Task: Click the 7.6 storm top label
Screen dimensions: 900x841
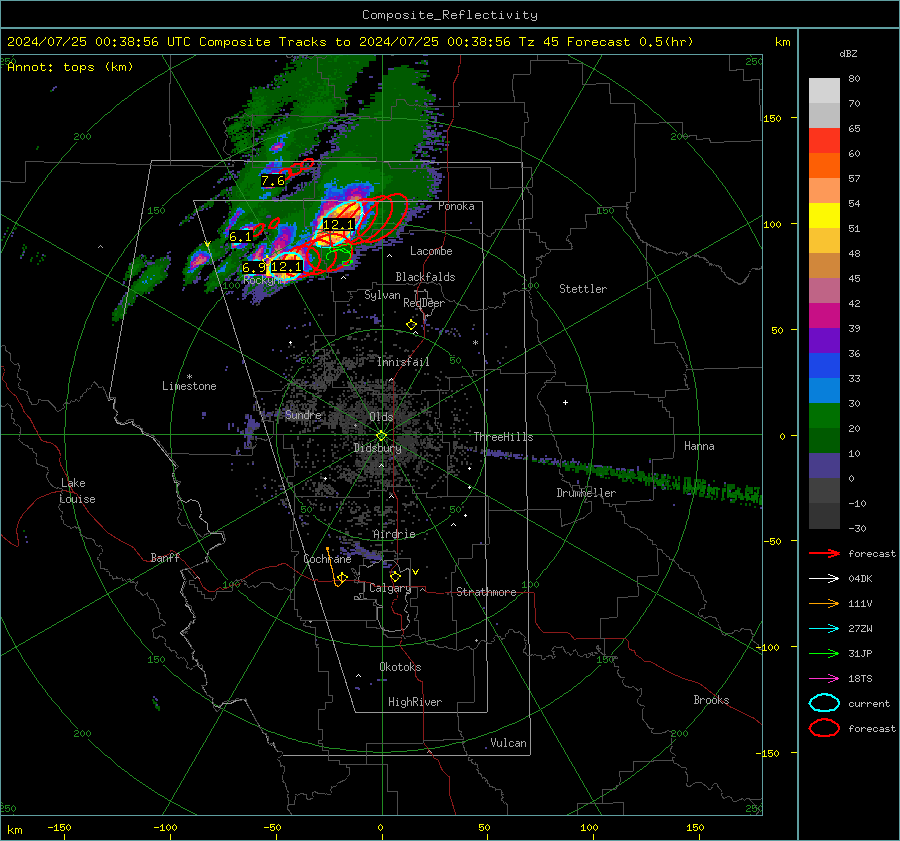Action: (273, 181)
